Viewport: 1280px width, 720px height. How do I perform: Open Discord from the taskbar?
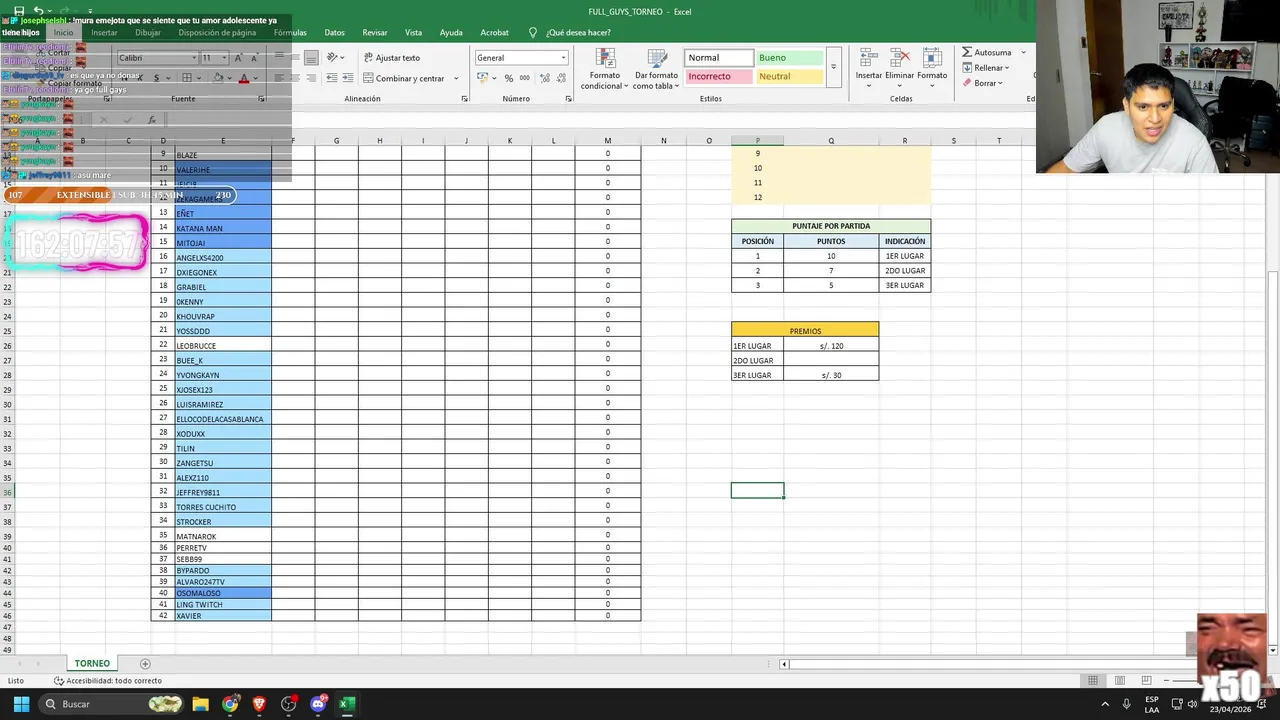coord(318,704)
